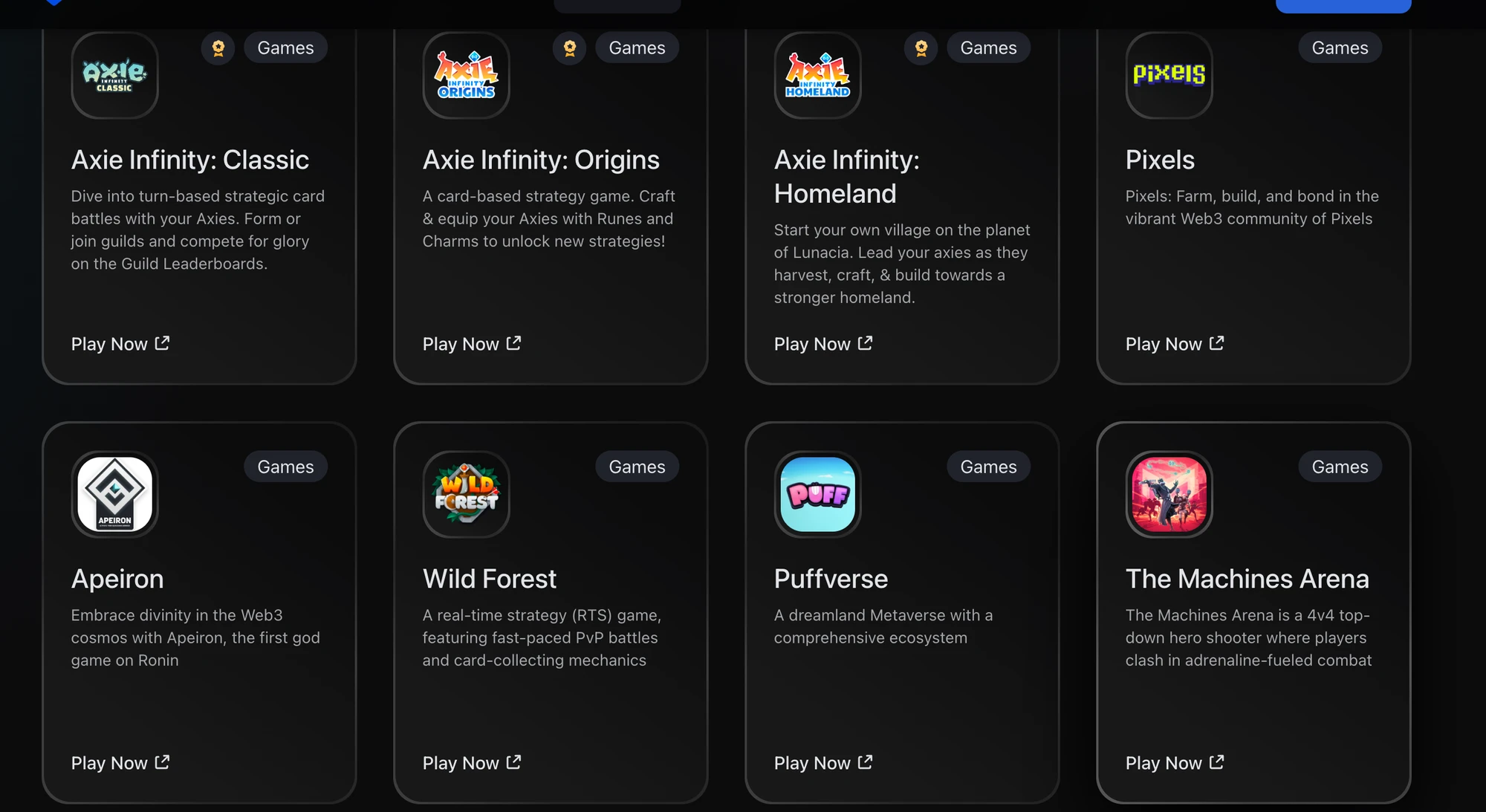
Task: Click the Games badge on Puffverse card
Action: [988, 466]
